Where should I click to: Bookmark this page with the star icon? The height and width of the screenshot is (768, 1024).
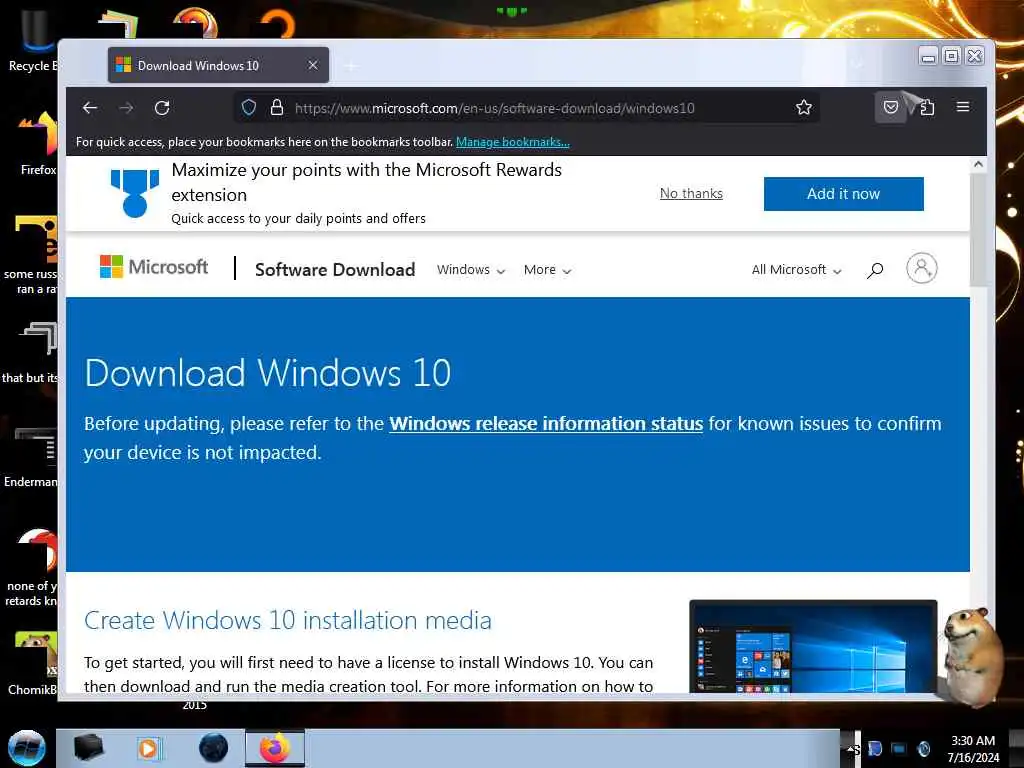point(804,107)
